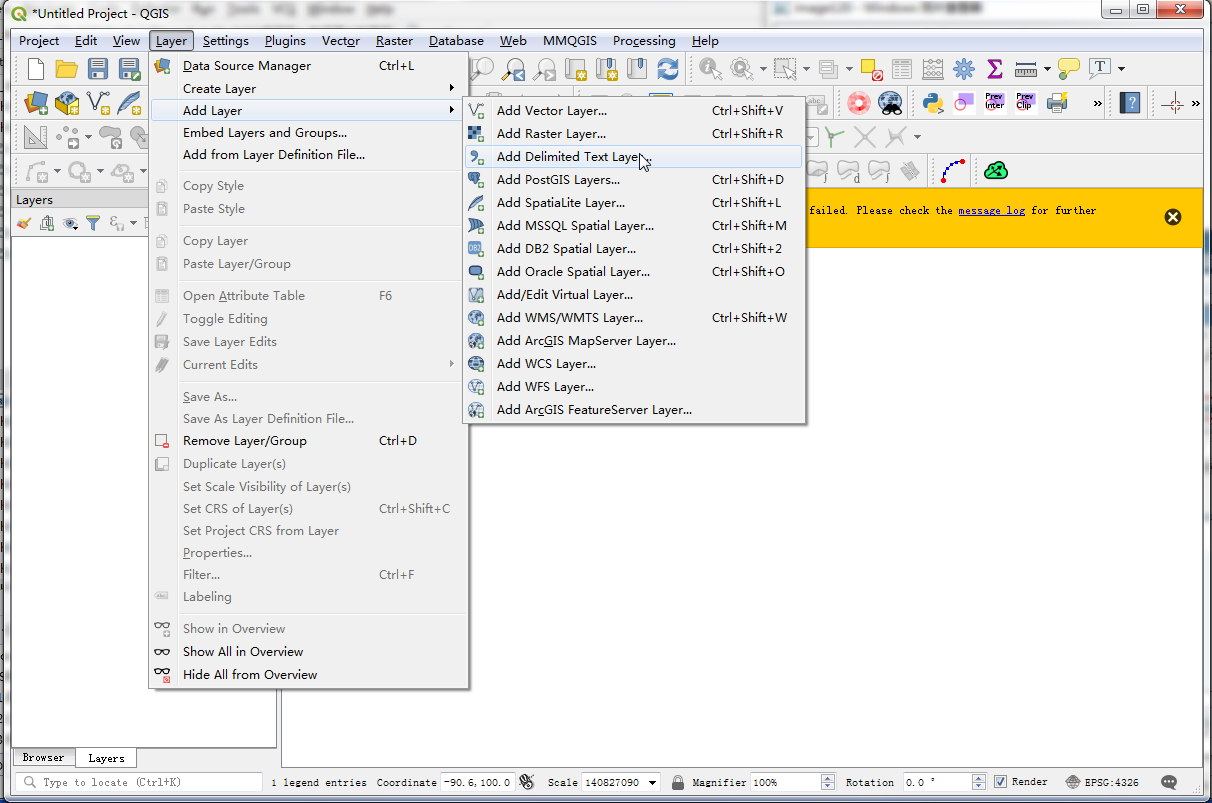
Task: Open the Python console icon
Action: 933,102
